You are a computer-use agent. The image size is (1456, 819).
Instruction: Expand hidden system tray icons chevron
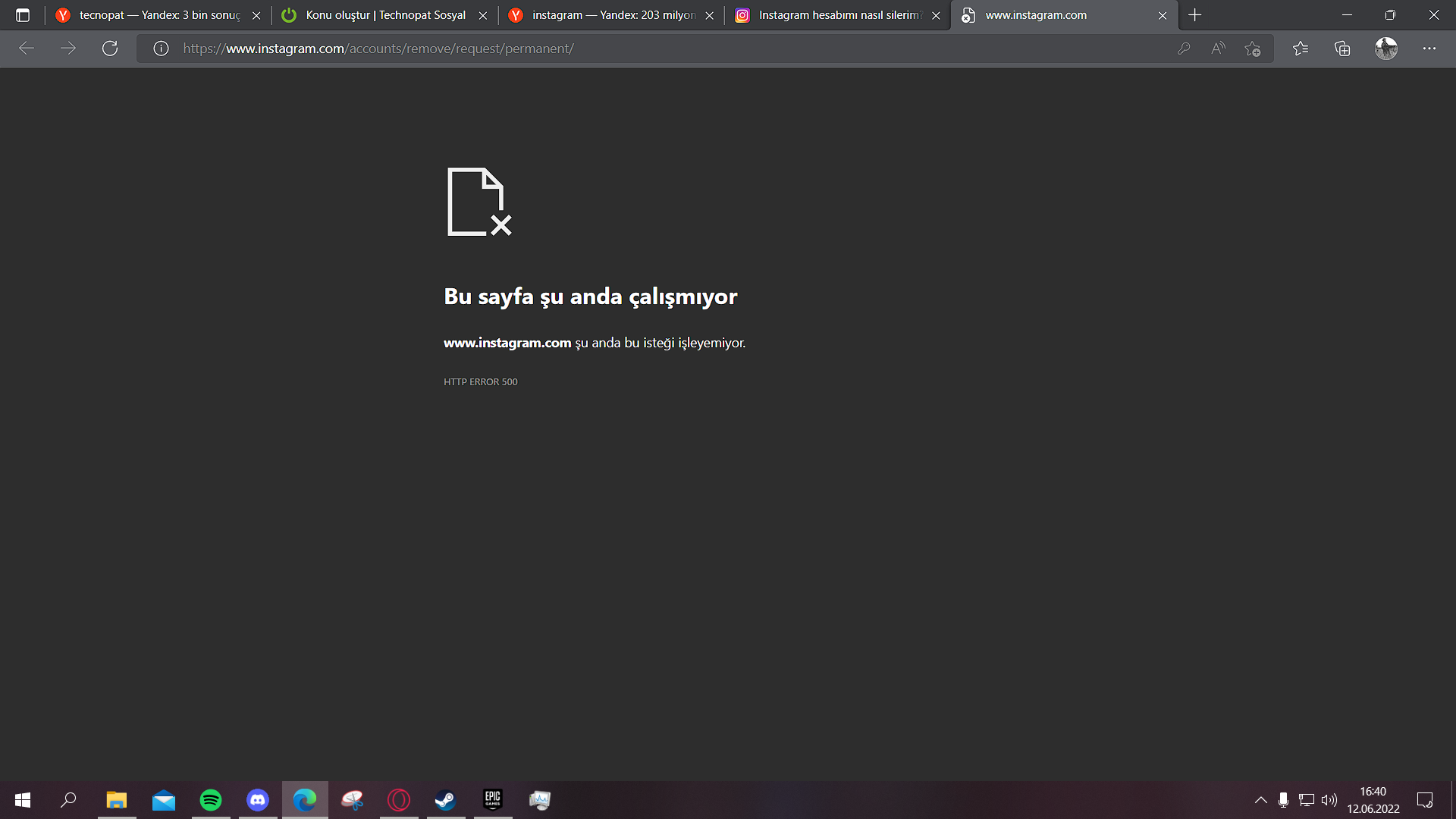[x=1260, y=800]
